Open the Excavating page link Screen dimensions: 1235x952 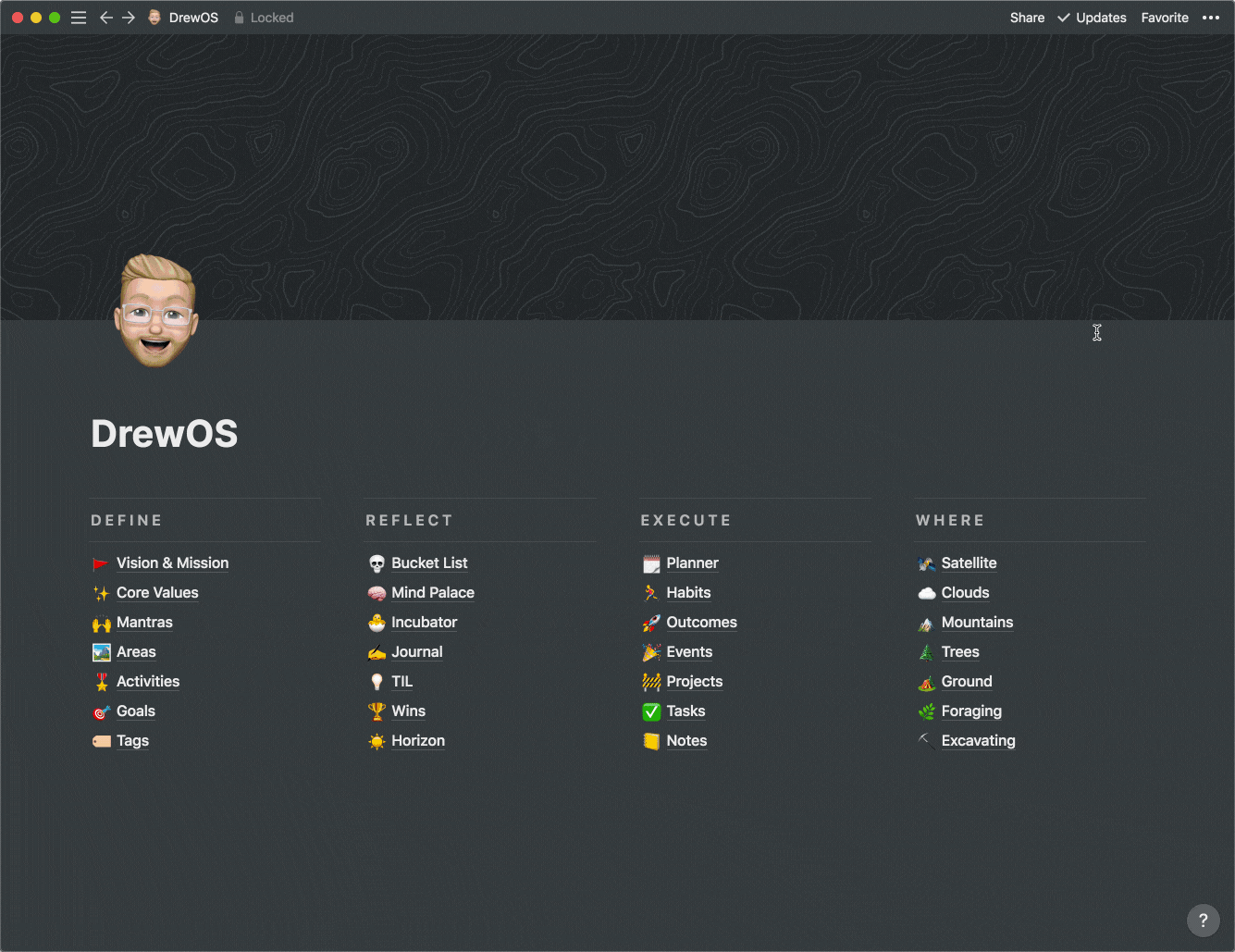(x=978, y=741)
